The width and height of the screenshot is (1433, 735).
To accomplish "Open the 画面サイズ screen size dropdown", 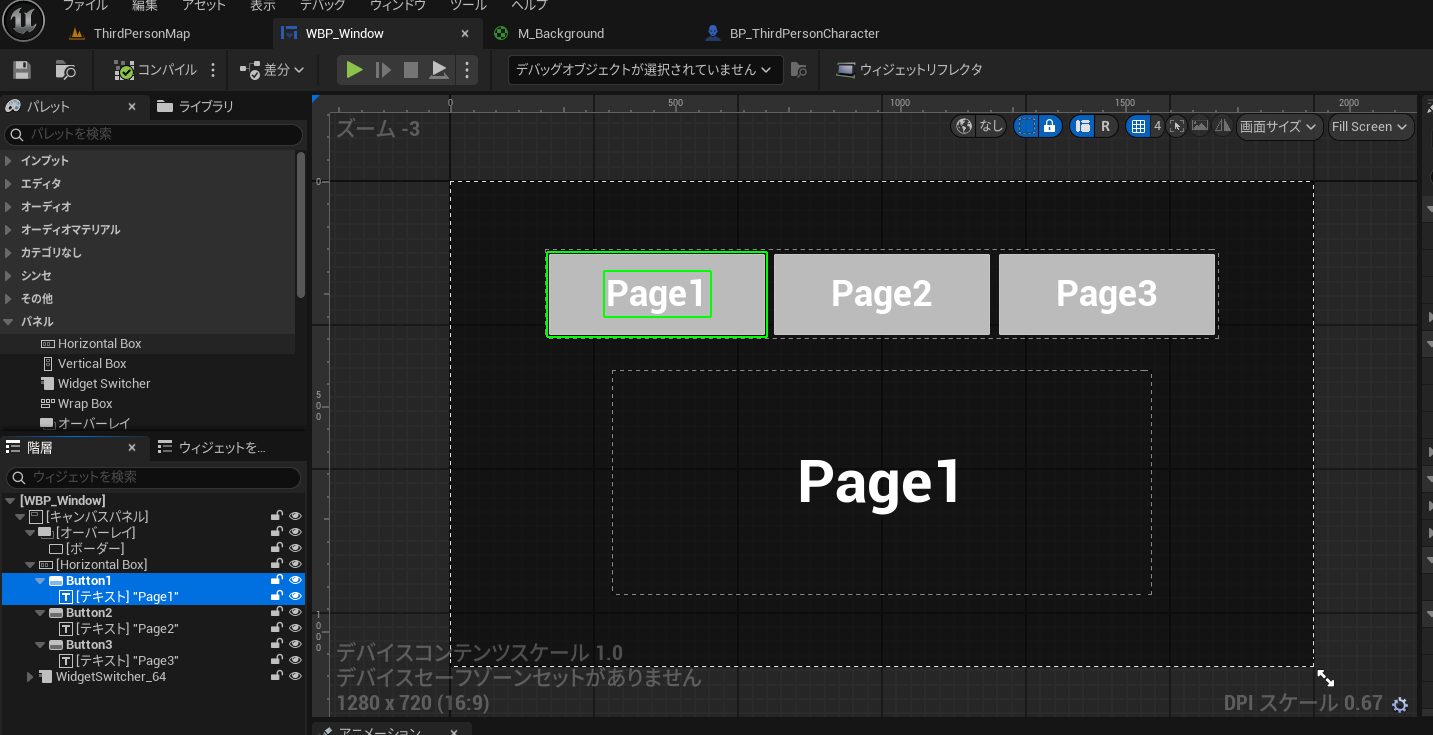I will pyautogui.click(x=1278, y=126).
